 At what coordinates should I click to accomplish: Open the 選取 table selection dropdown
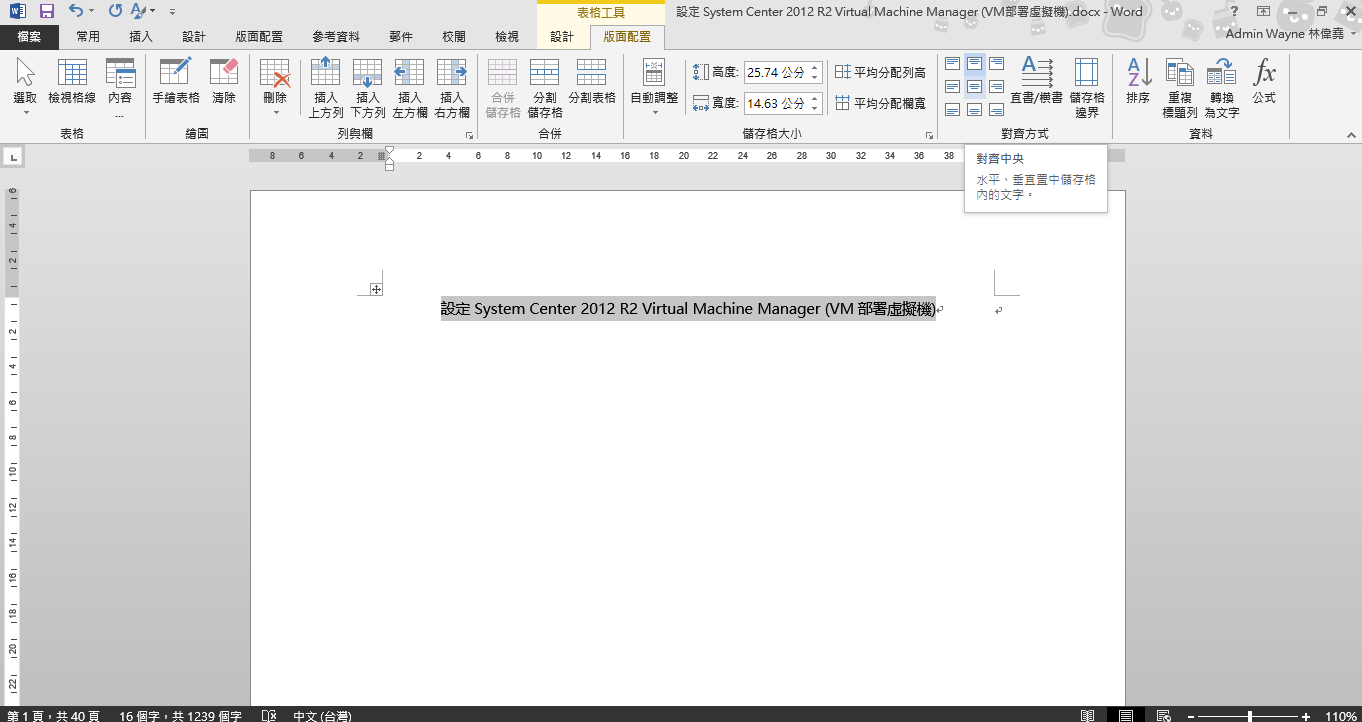[x=25, y=86]
